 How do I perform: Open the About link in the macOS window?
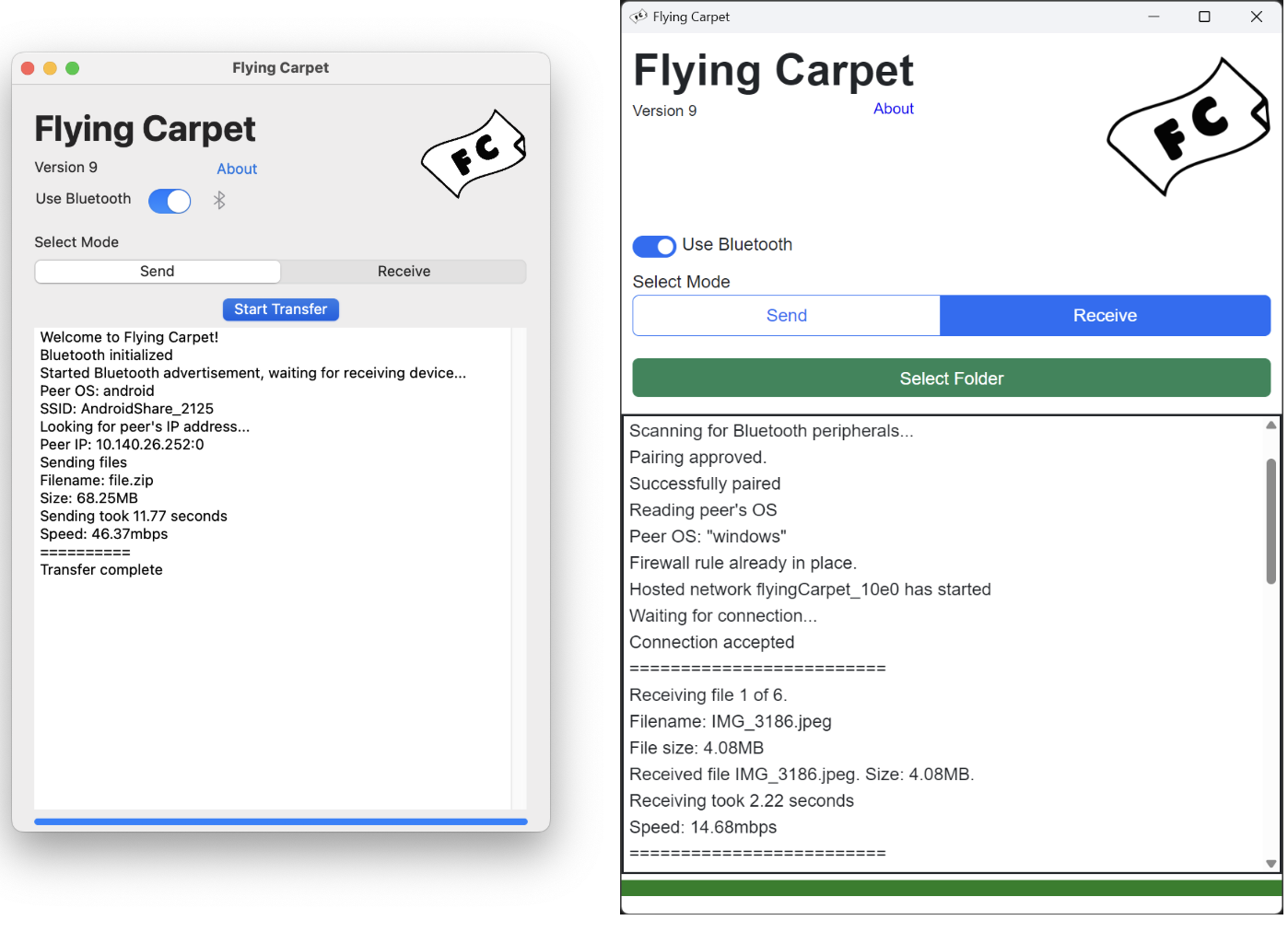coord(237,169)
